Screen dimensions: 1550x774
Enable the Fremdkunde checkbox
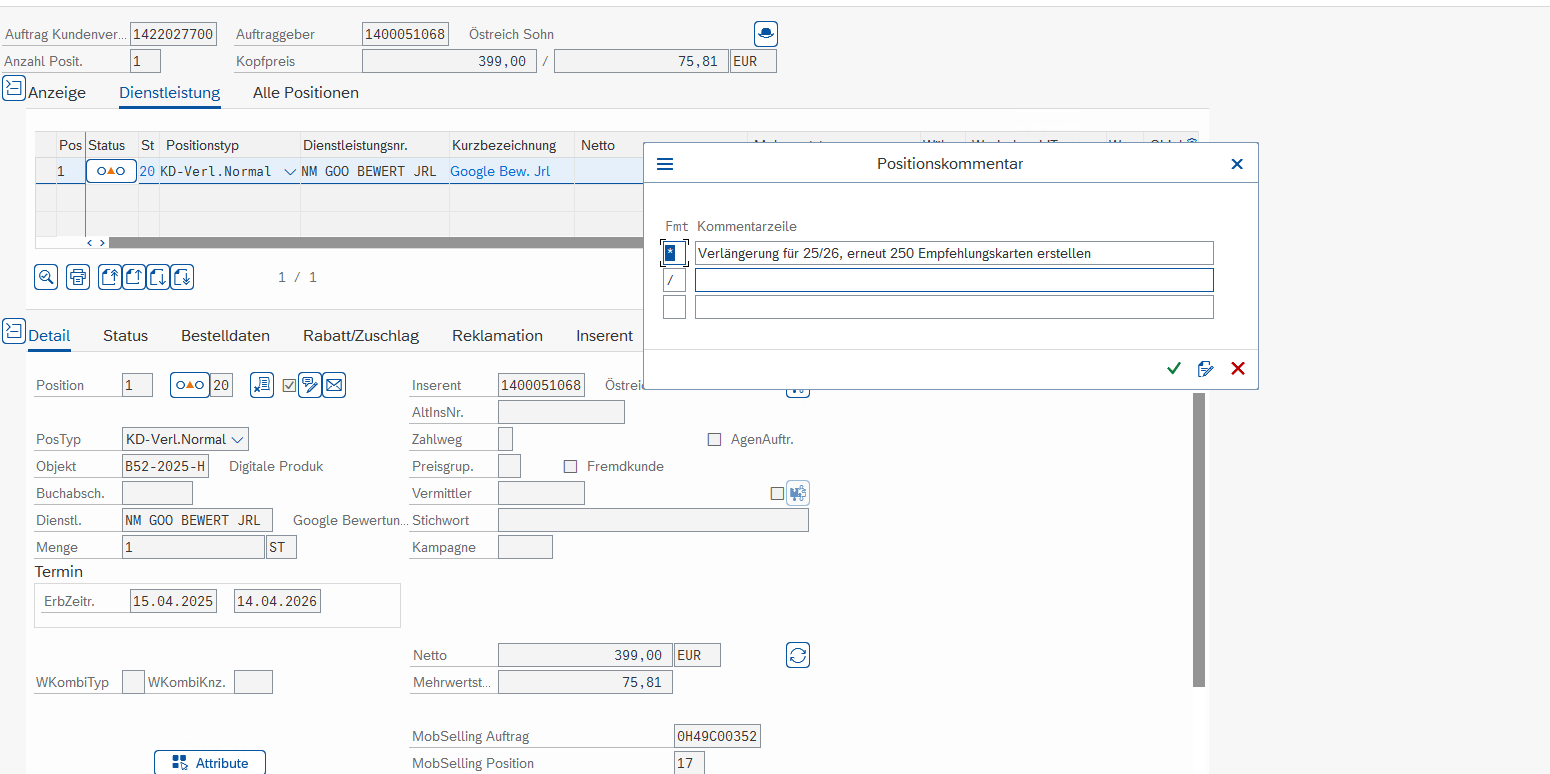pyautogui.click(x=570, y=466)
